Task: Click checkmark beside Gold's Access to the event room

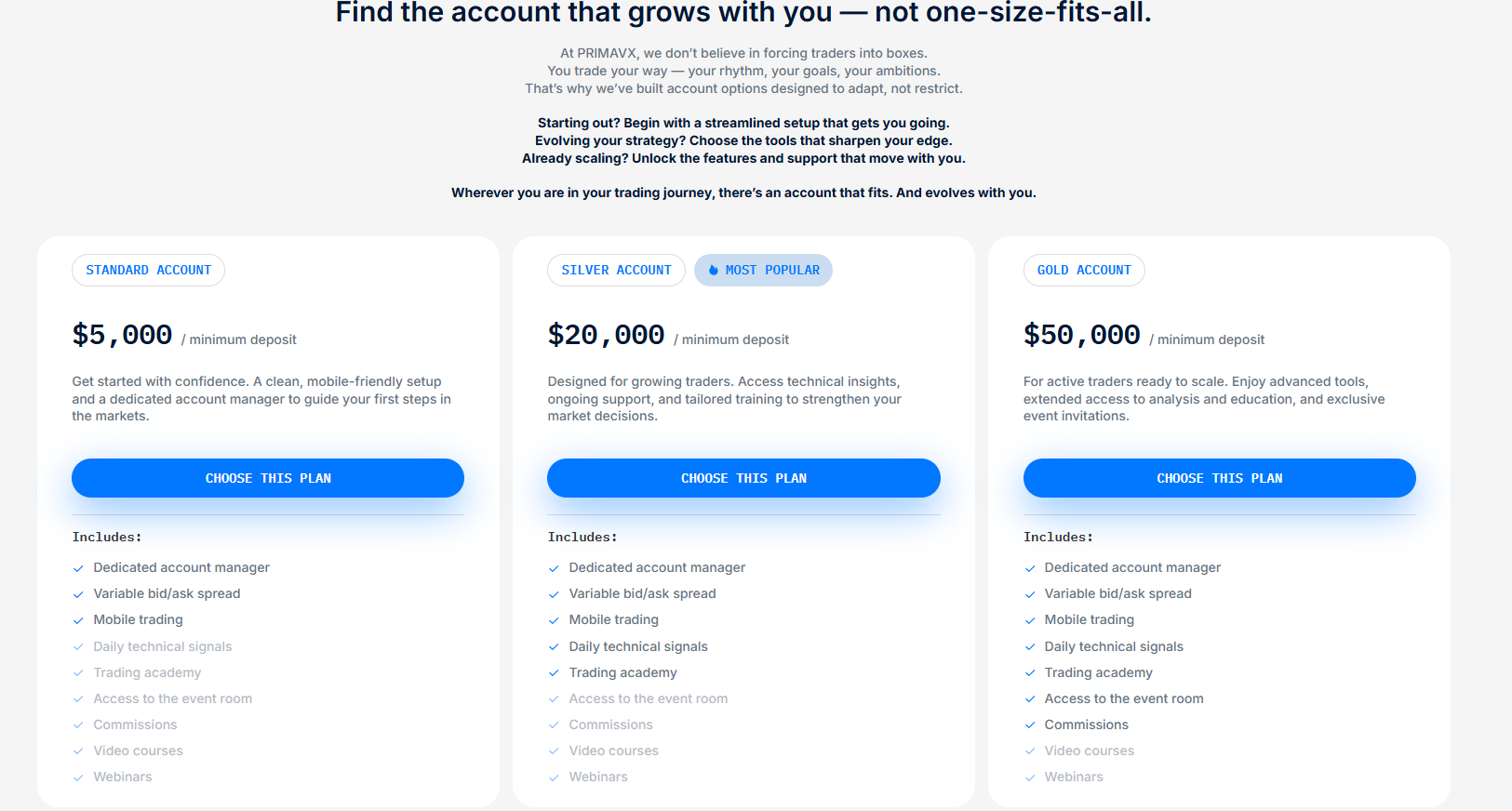Action: 1030,699
